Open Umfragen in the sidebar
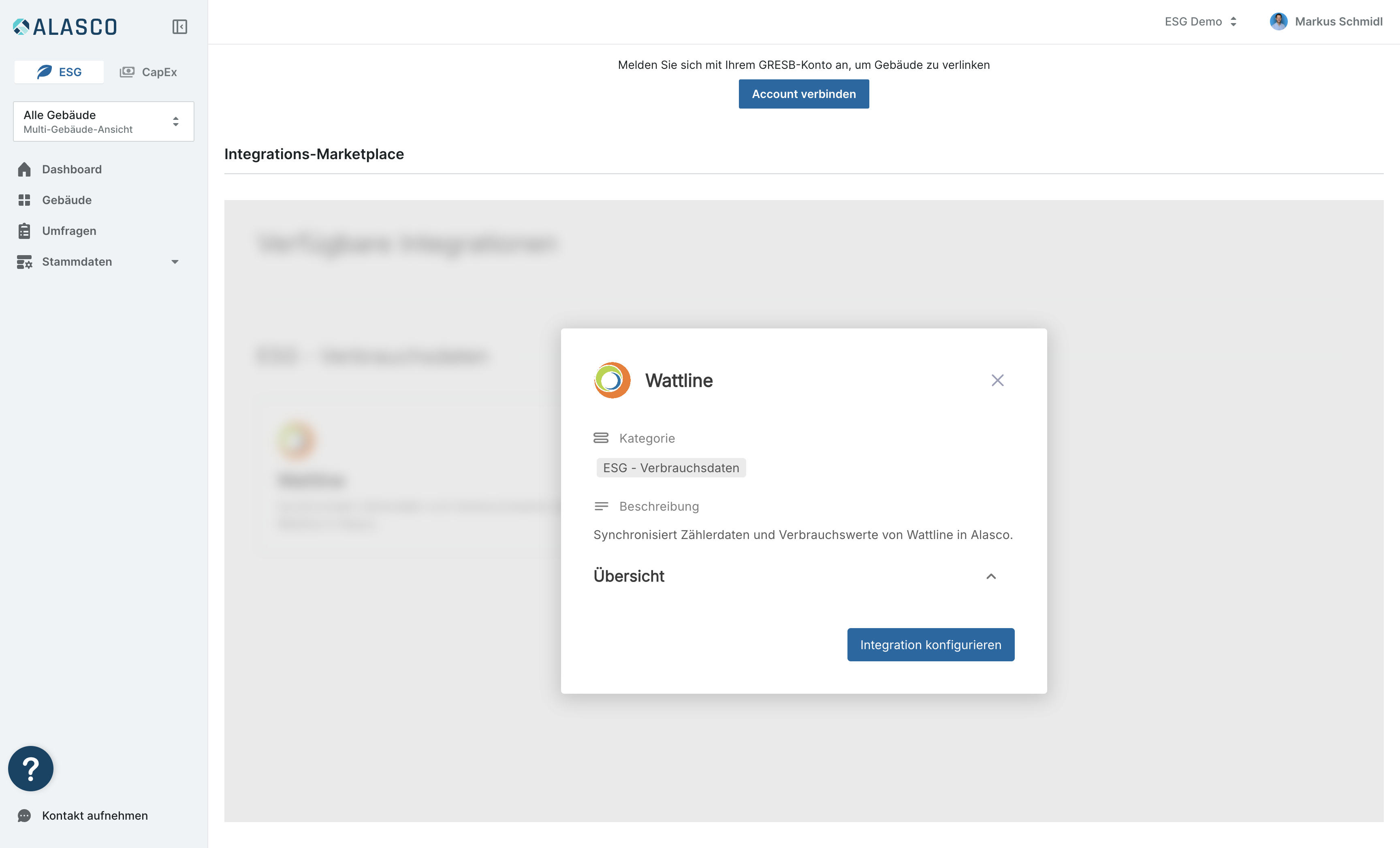 coord(69,230)
